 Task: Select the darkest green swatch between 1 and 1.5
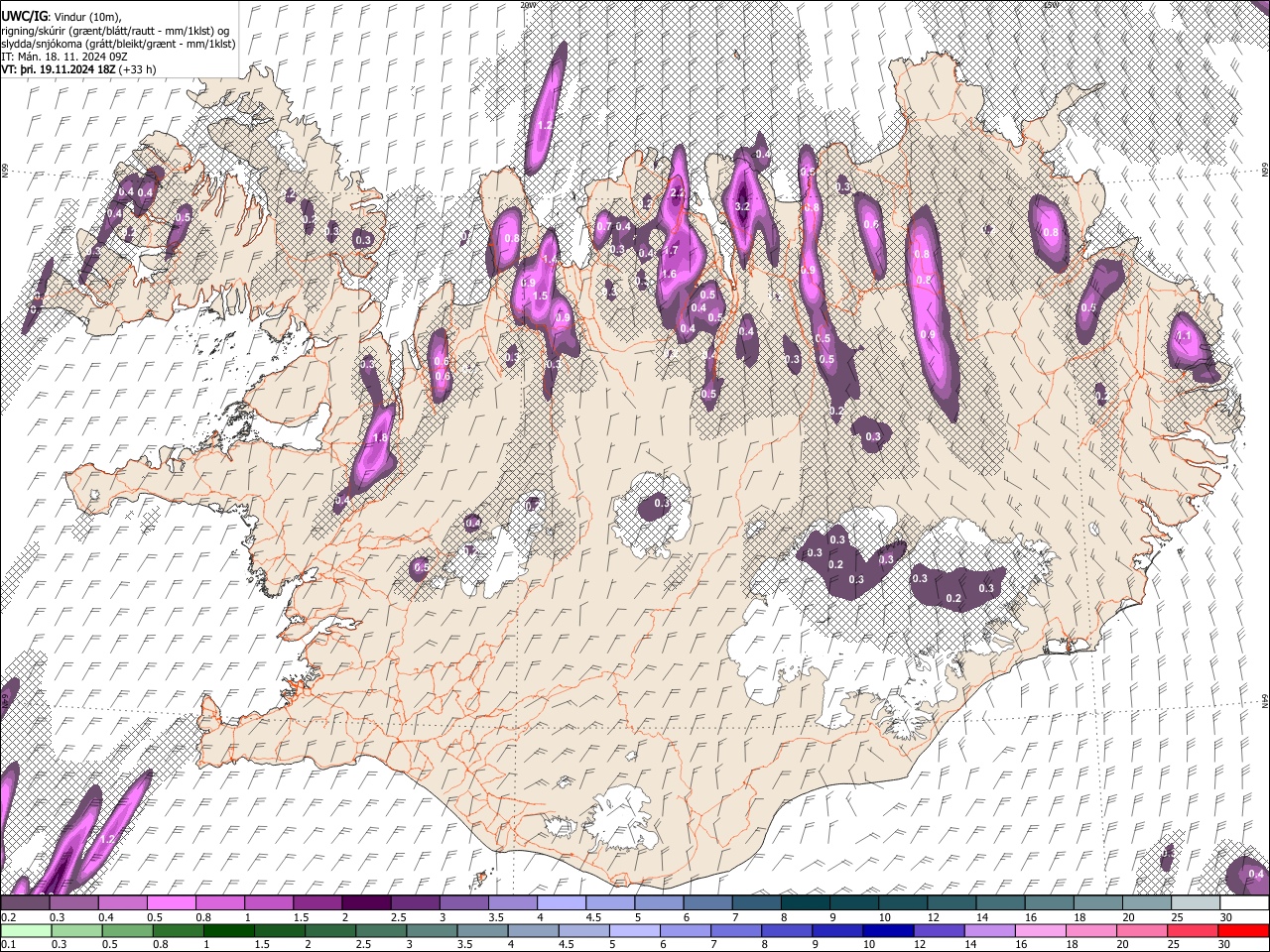click(231, 930)
